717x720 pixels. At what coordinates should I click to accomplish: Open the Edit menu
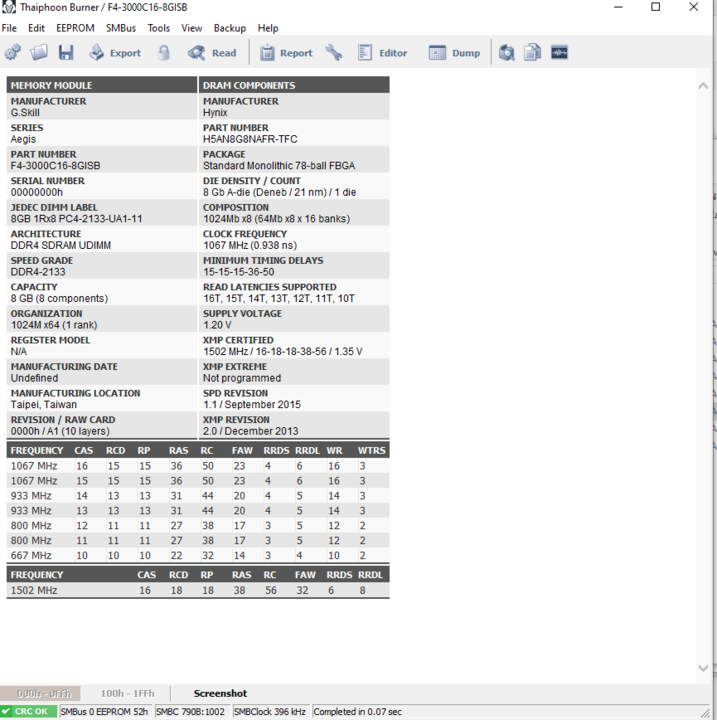click(x=36, y=28)
